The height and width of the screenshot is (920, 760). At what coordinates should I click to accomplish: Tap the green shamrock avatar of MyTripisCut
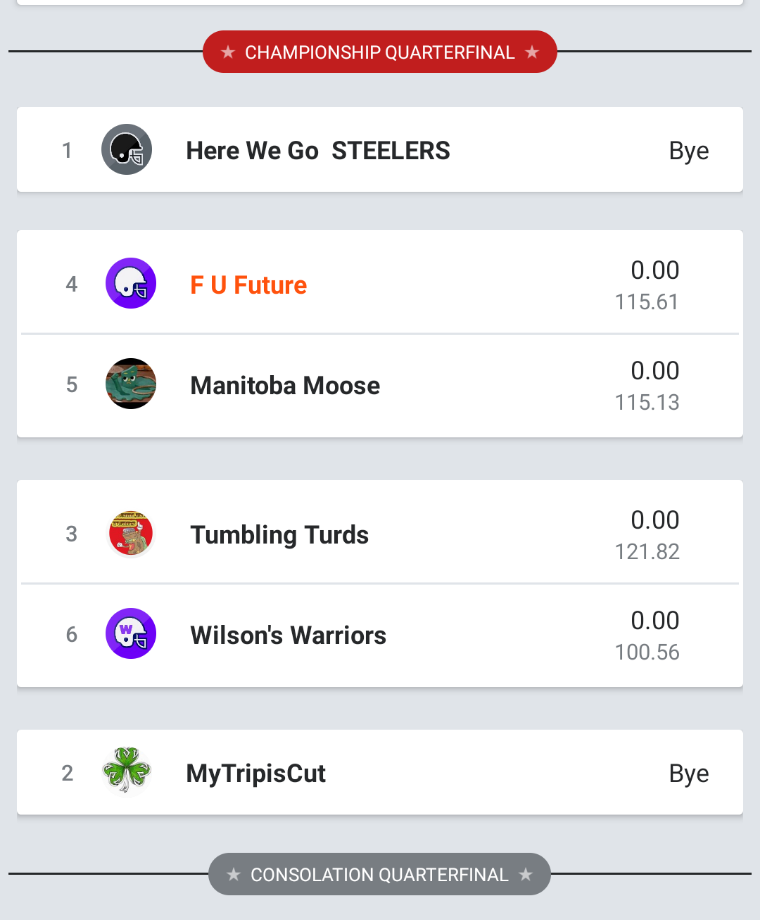pos(126,770)
